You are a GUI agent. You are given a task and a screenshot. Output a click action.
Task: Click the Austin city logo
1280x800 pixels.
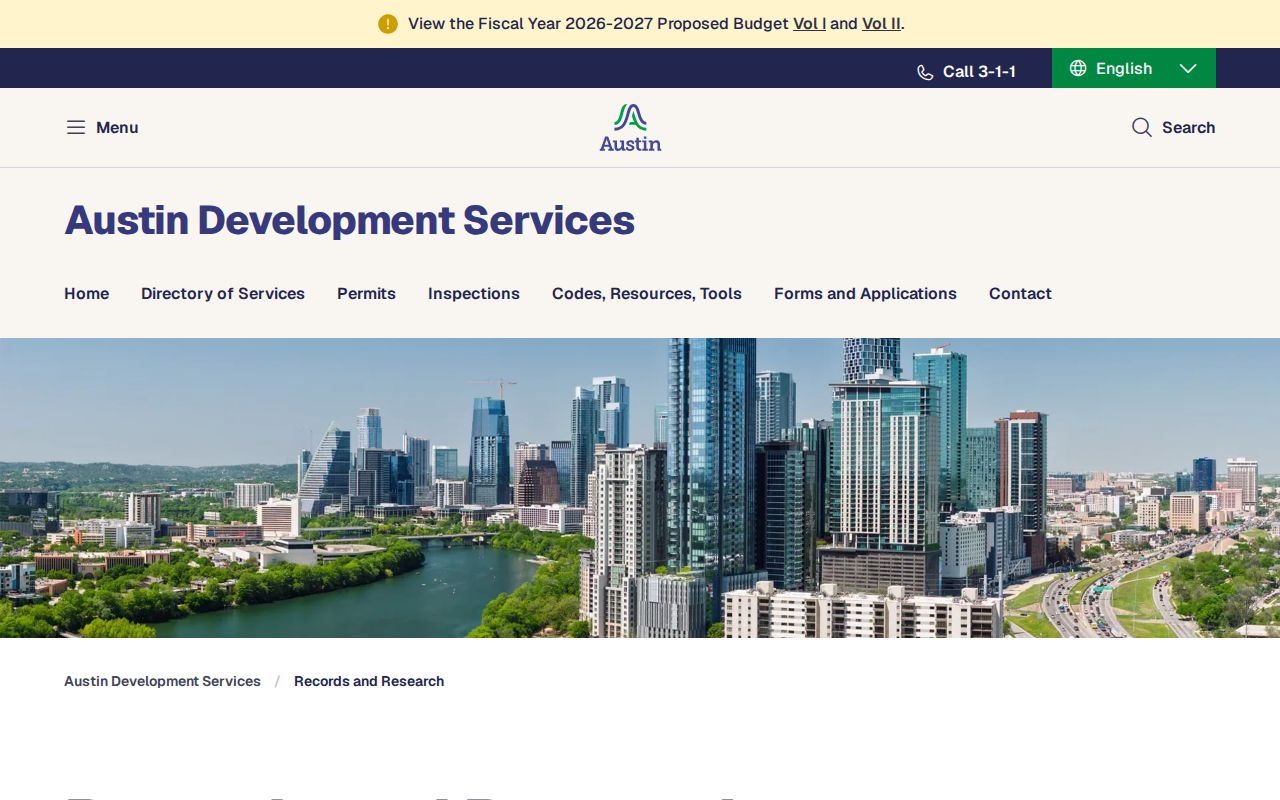click(630, 128)
